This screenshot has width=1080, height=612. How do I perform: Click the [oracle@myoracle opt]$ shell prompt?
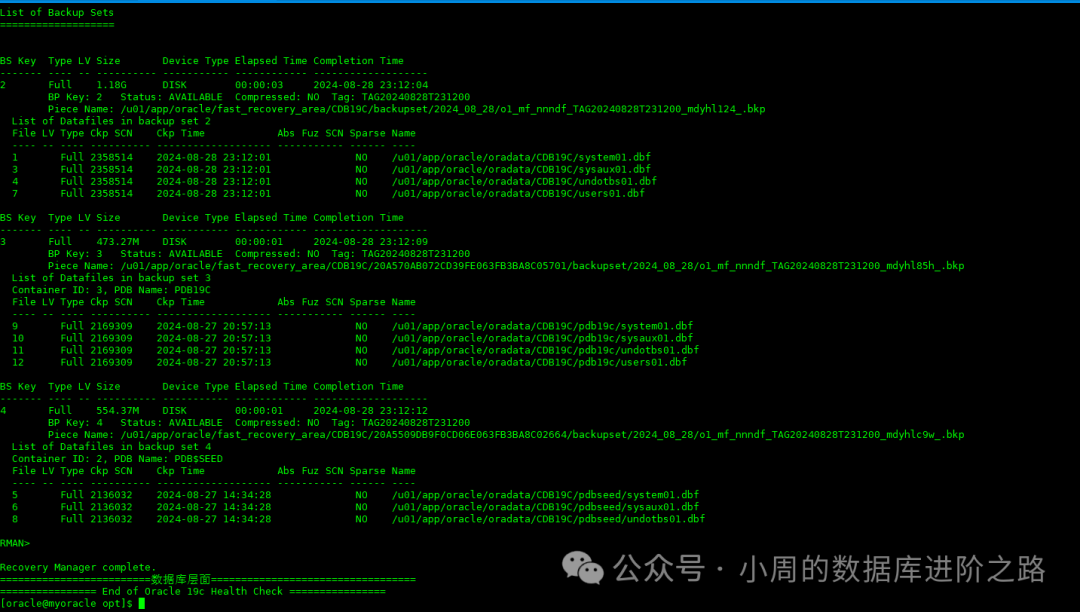click(66, 604)
